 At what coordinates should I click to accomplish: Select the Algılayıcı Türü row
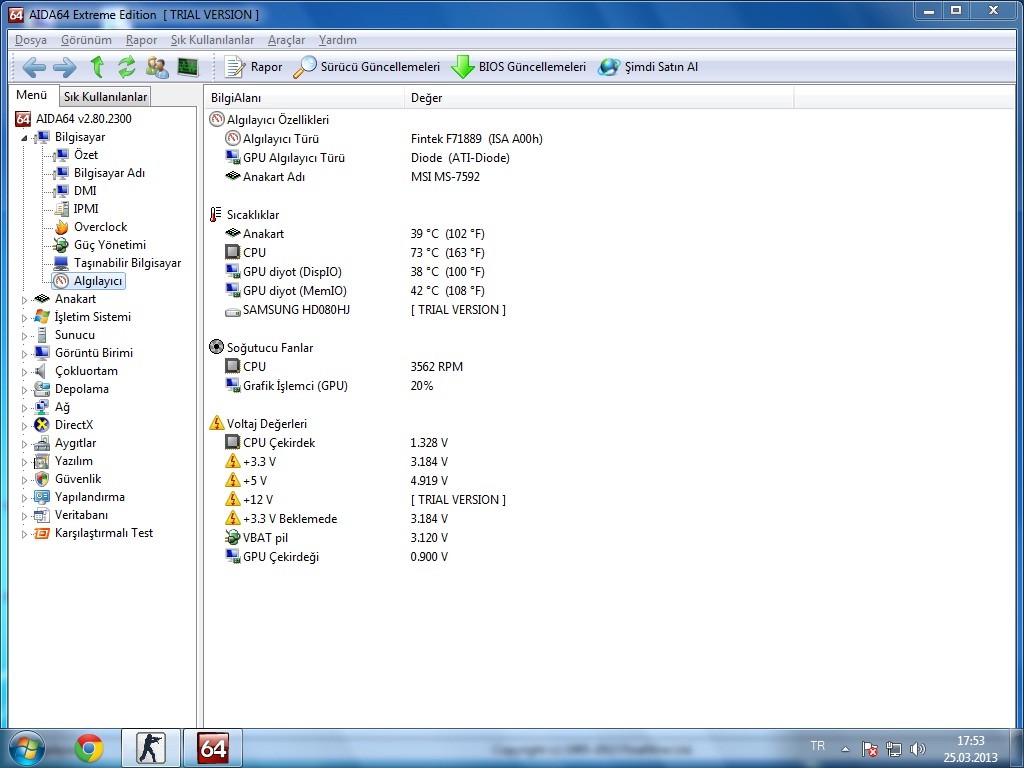point(383,138)
